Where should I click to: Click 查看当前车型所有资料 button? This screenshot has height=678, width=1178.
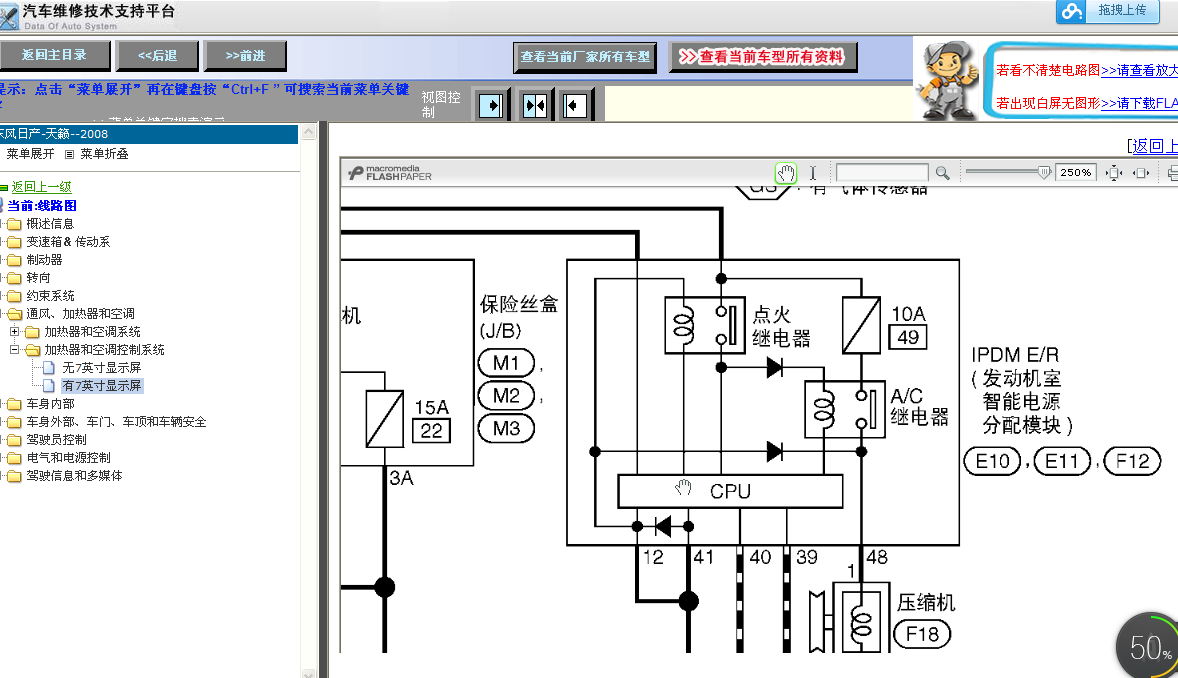(x=763, y=57)
